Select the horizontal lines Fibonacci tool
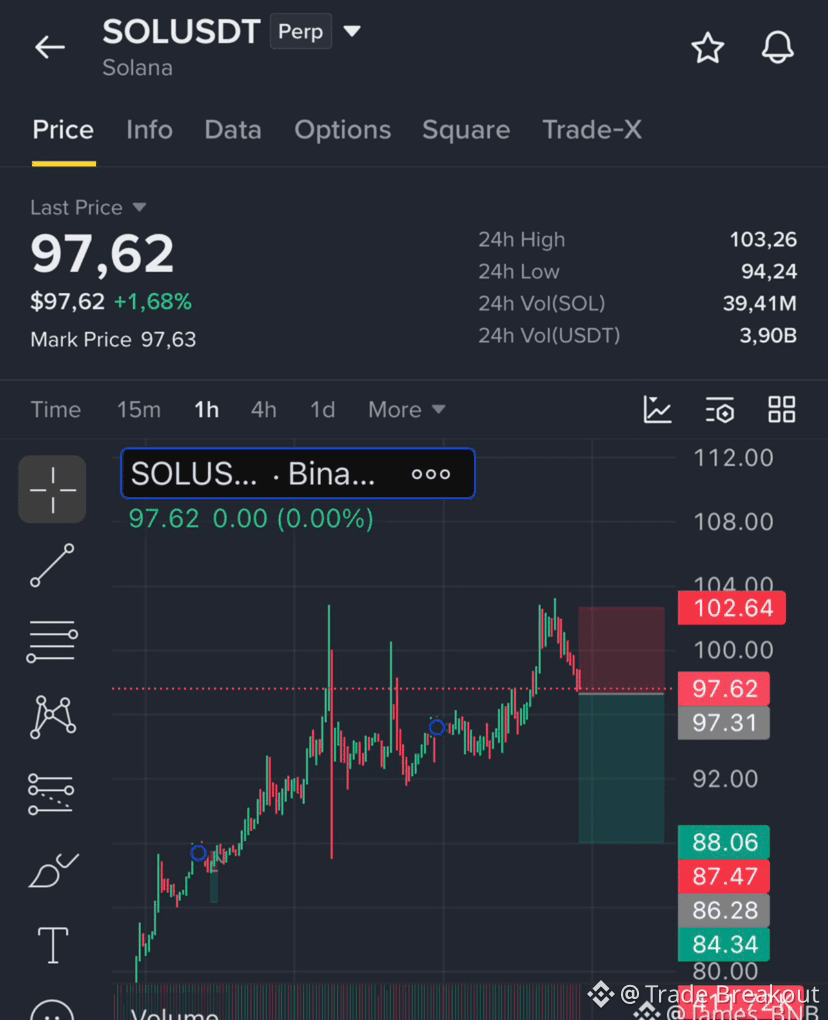The width and height of the screenshot is (828, 1020). coord(52,641)
